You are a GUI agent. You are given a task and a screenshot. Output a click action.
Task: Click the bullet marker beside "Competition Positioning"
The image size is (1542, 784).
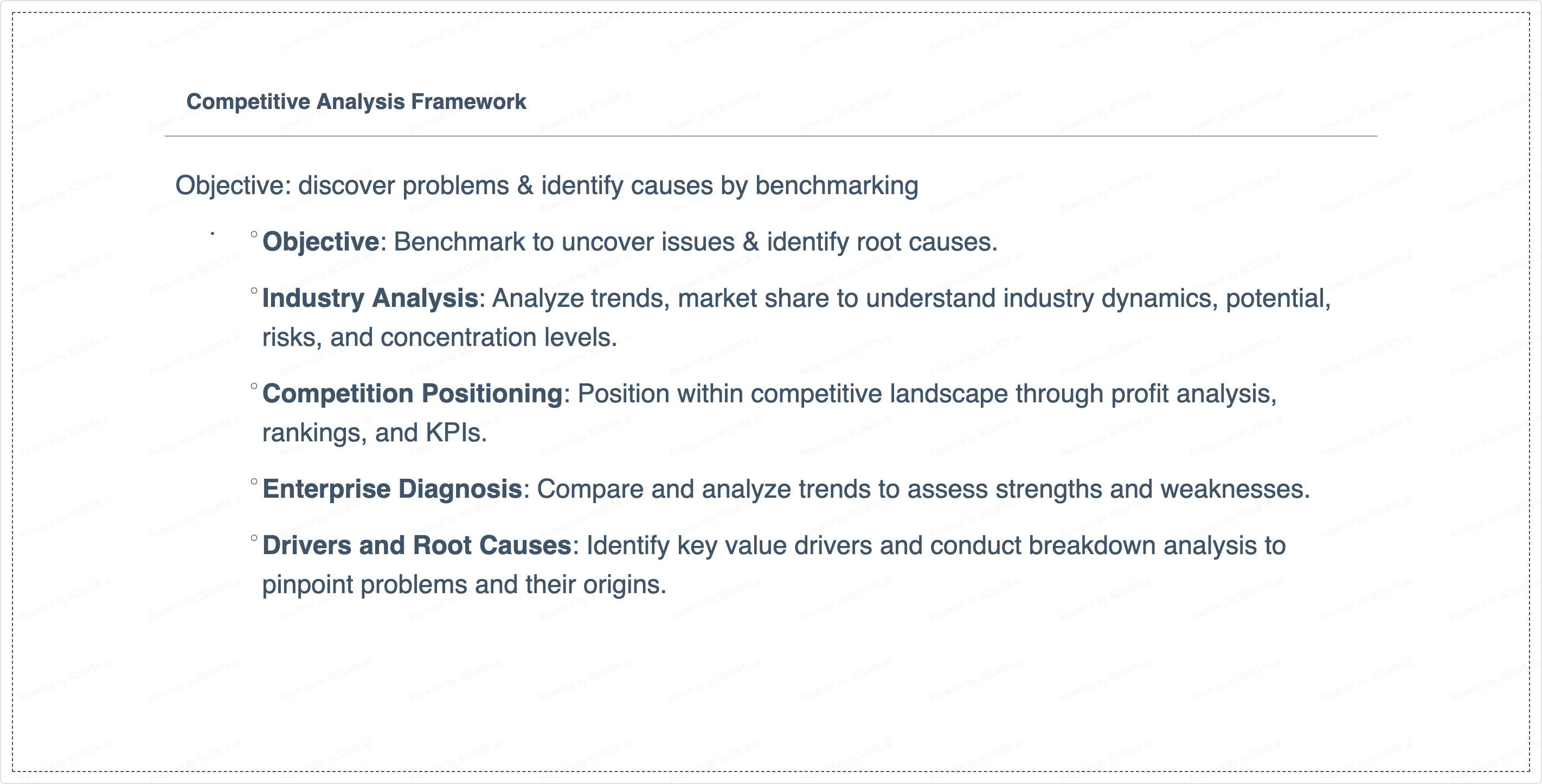254,386
